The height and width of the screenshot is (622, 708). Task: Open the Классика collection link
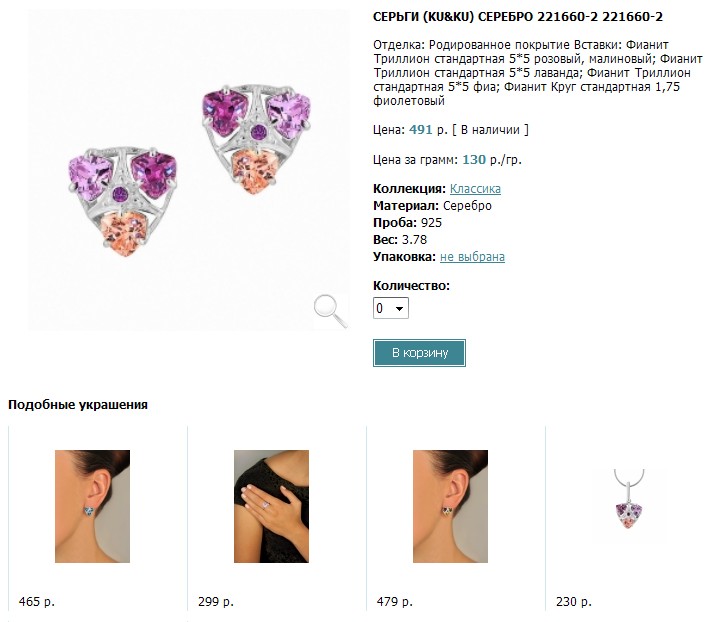(x=475, y=188)
